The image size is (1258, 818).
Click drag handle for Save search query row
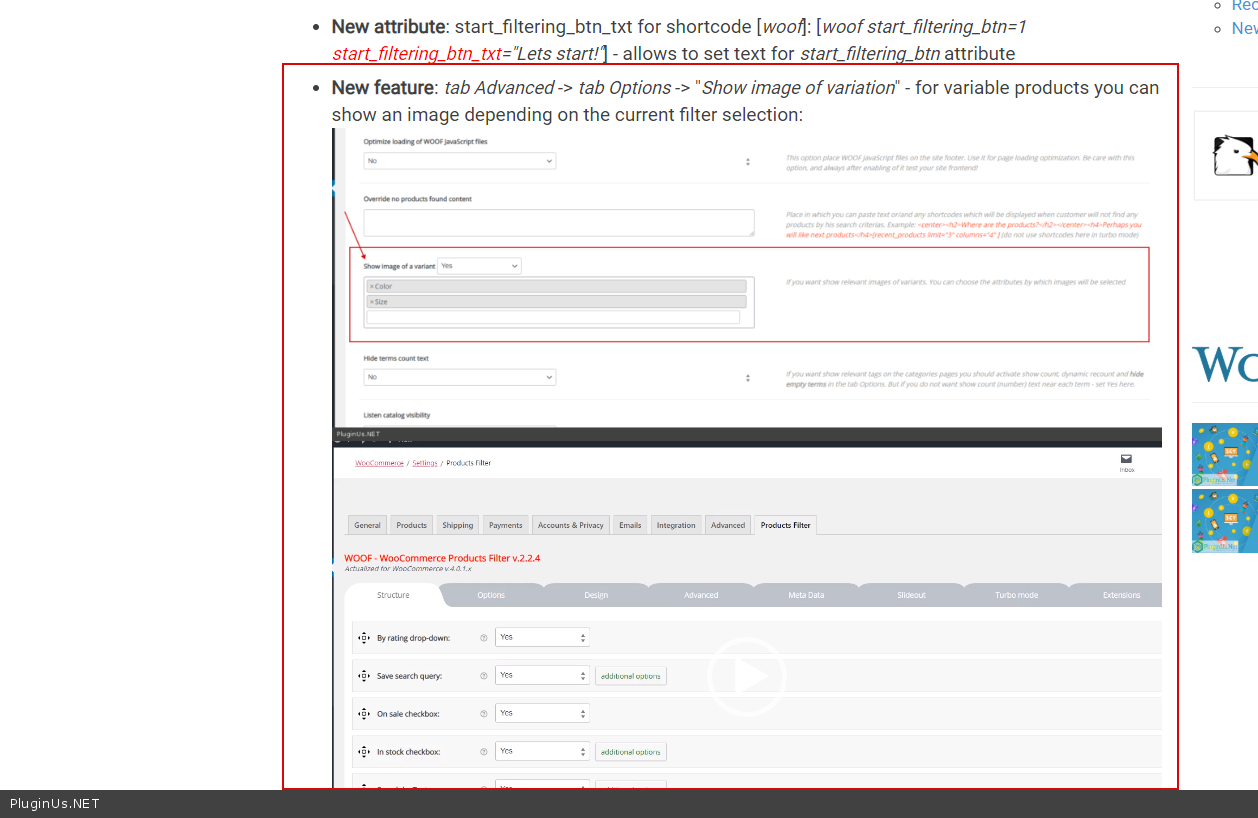pos(363,676)
